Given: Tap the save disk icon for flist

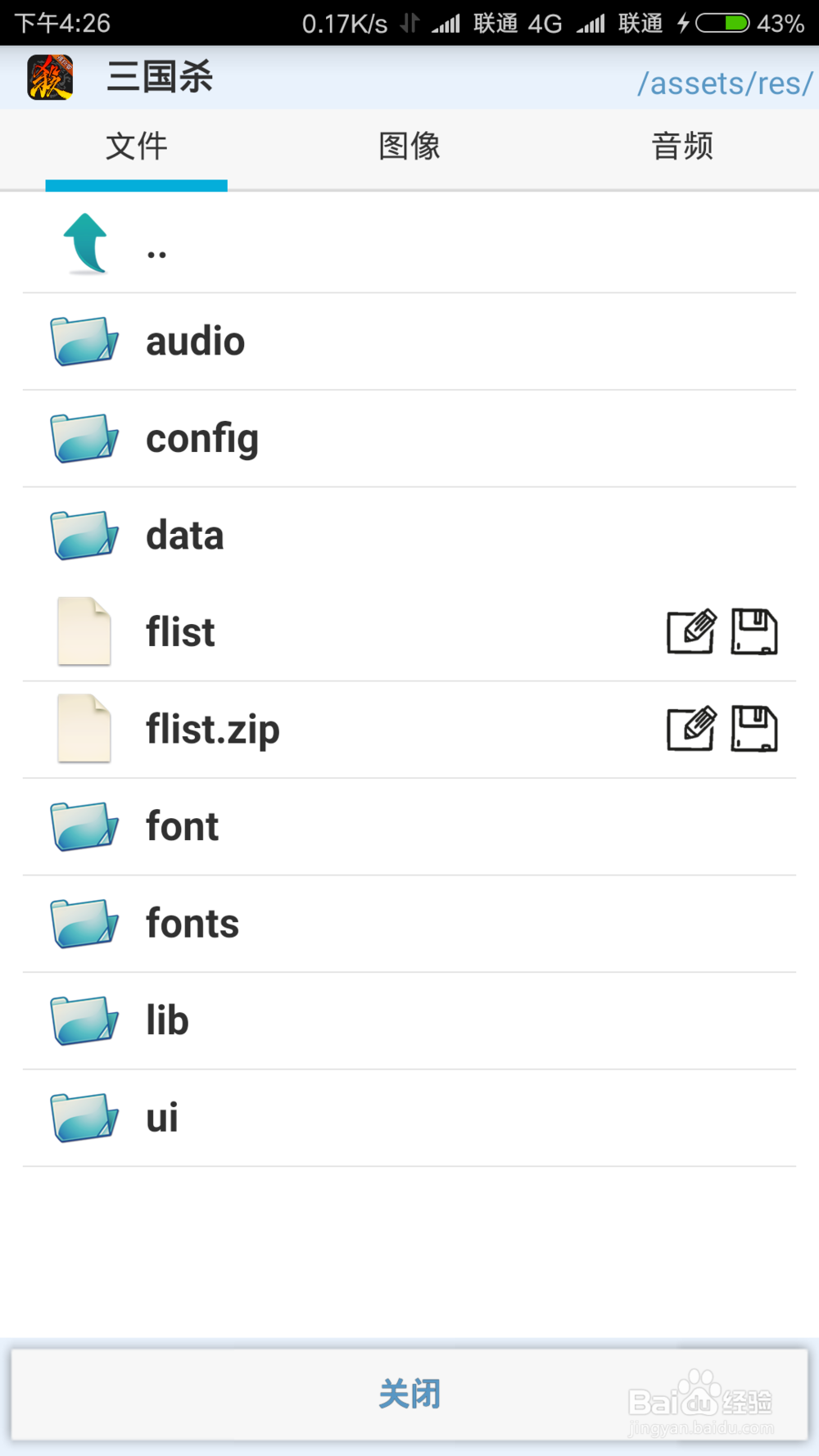Looking at the screenshot, I should pos(753,631).
